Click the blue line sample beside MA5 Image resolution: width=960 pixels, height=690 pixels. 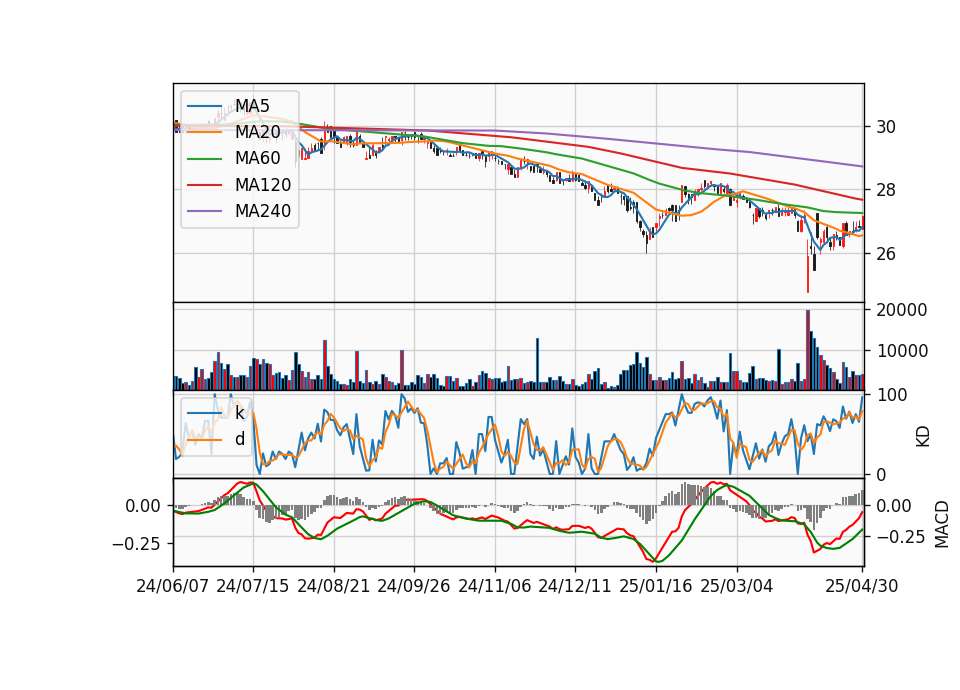(204, 106)
